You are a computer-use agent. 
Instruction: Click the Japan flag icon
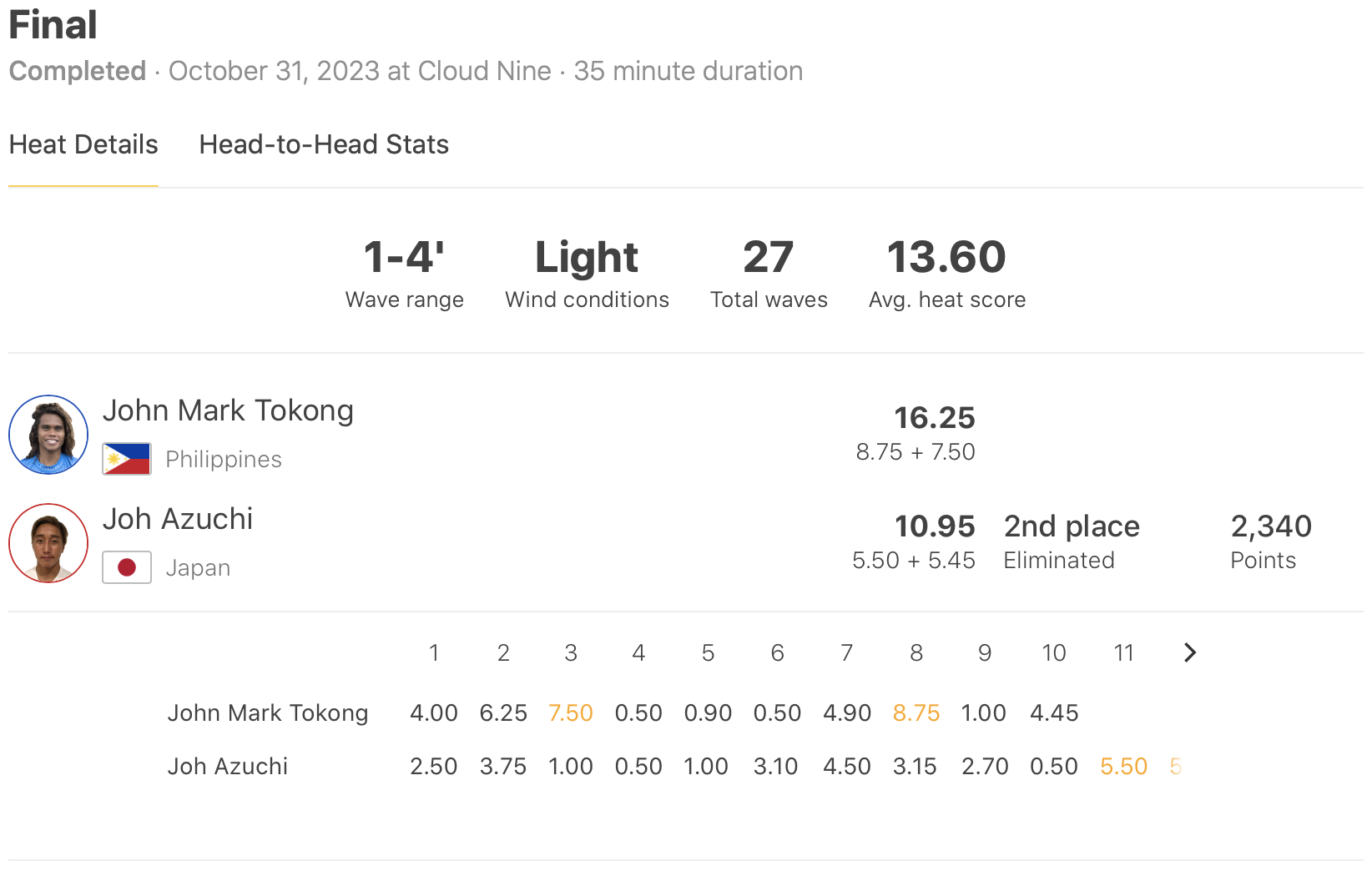click(x=127, y=567)
